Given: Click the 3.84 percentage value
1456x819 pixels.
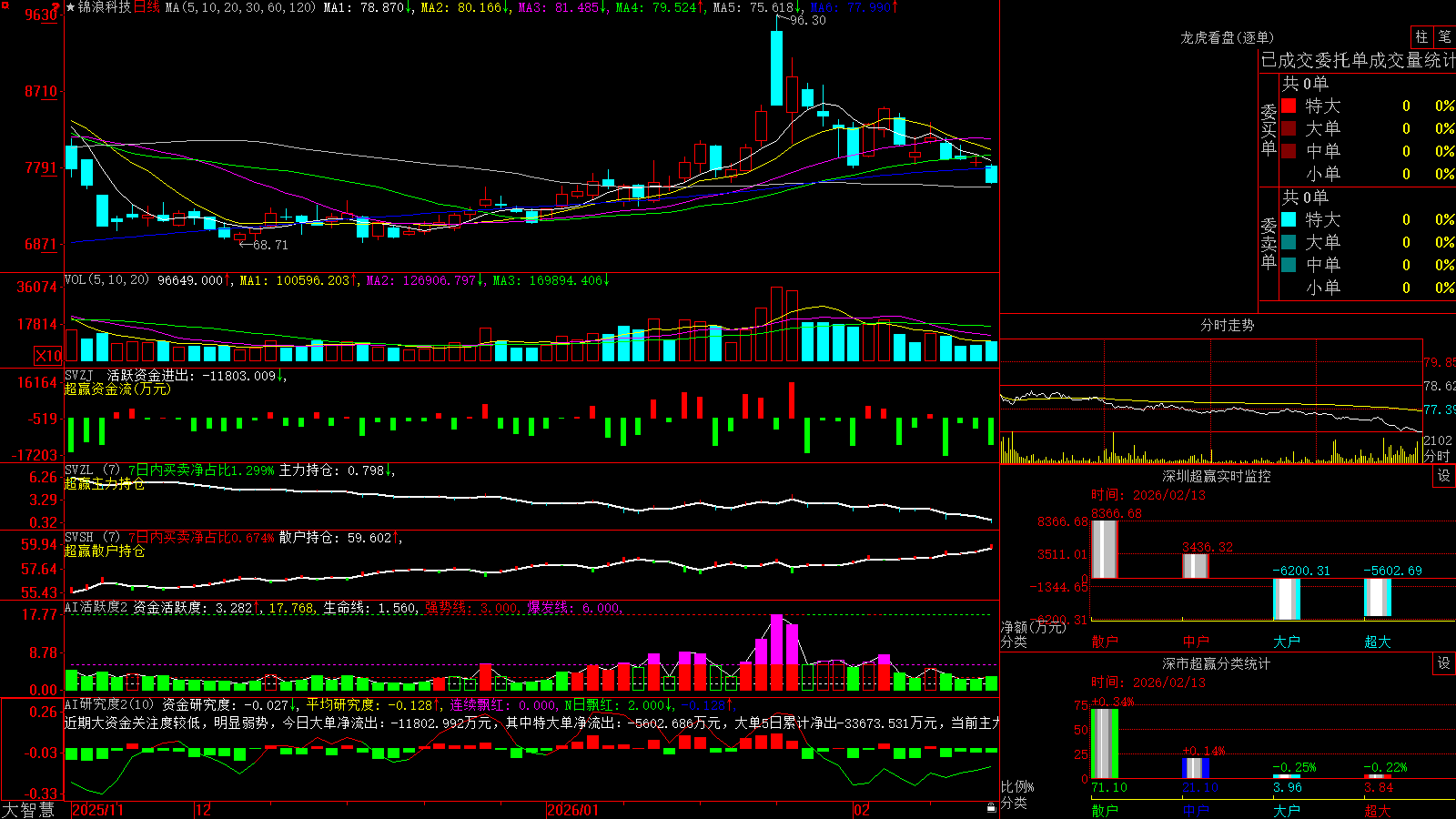Looking at the screenshot, I should pyautogui.click(x=1379, y=787).
